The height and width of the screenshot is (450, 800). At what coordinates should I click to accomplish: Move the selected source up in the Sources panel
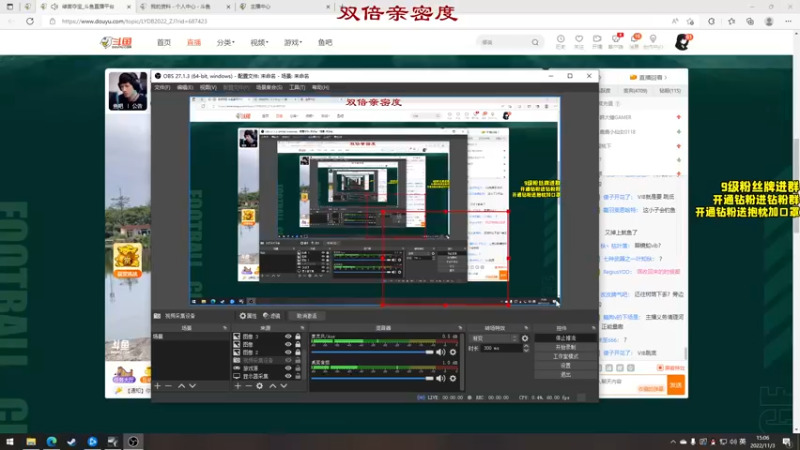pos(272,386)
